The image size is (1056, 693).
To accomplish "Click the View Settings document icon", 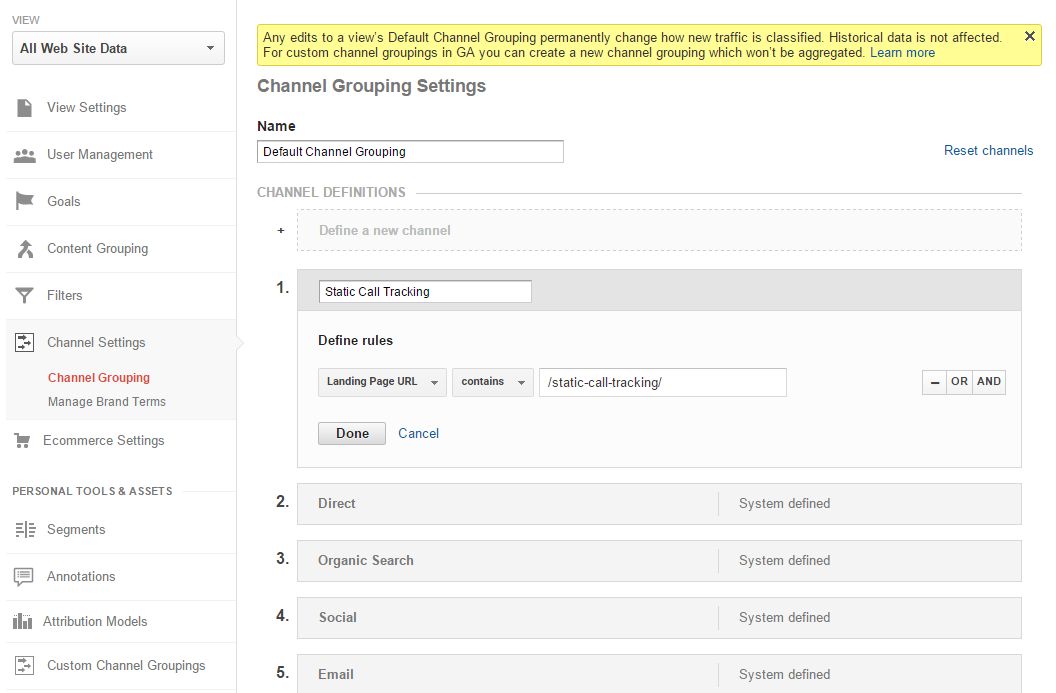I will click(x=25, y=108).
